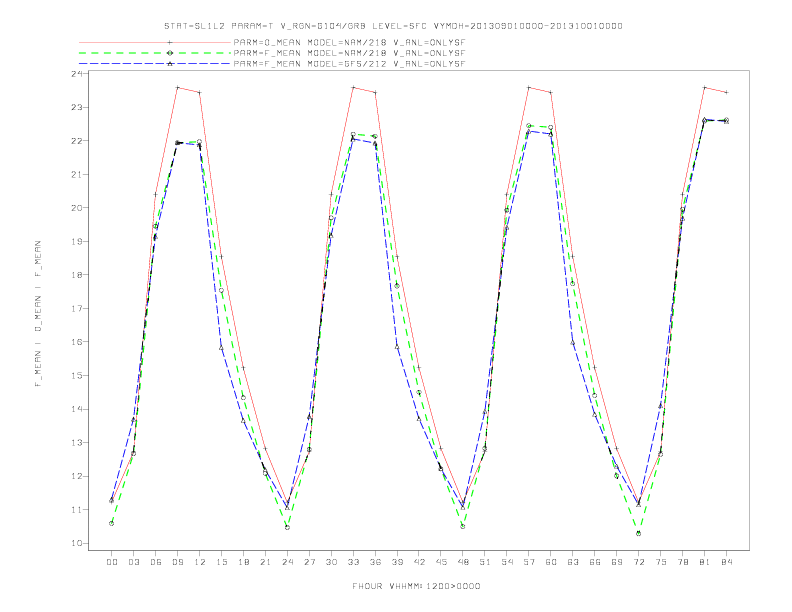The image size is (792, 612).
Task: Click x-axis tick label 60
Action: click(x=551, y=562)
